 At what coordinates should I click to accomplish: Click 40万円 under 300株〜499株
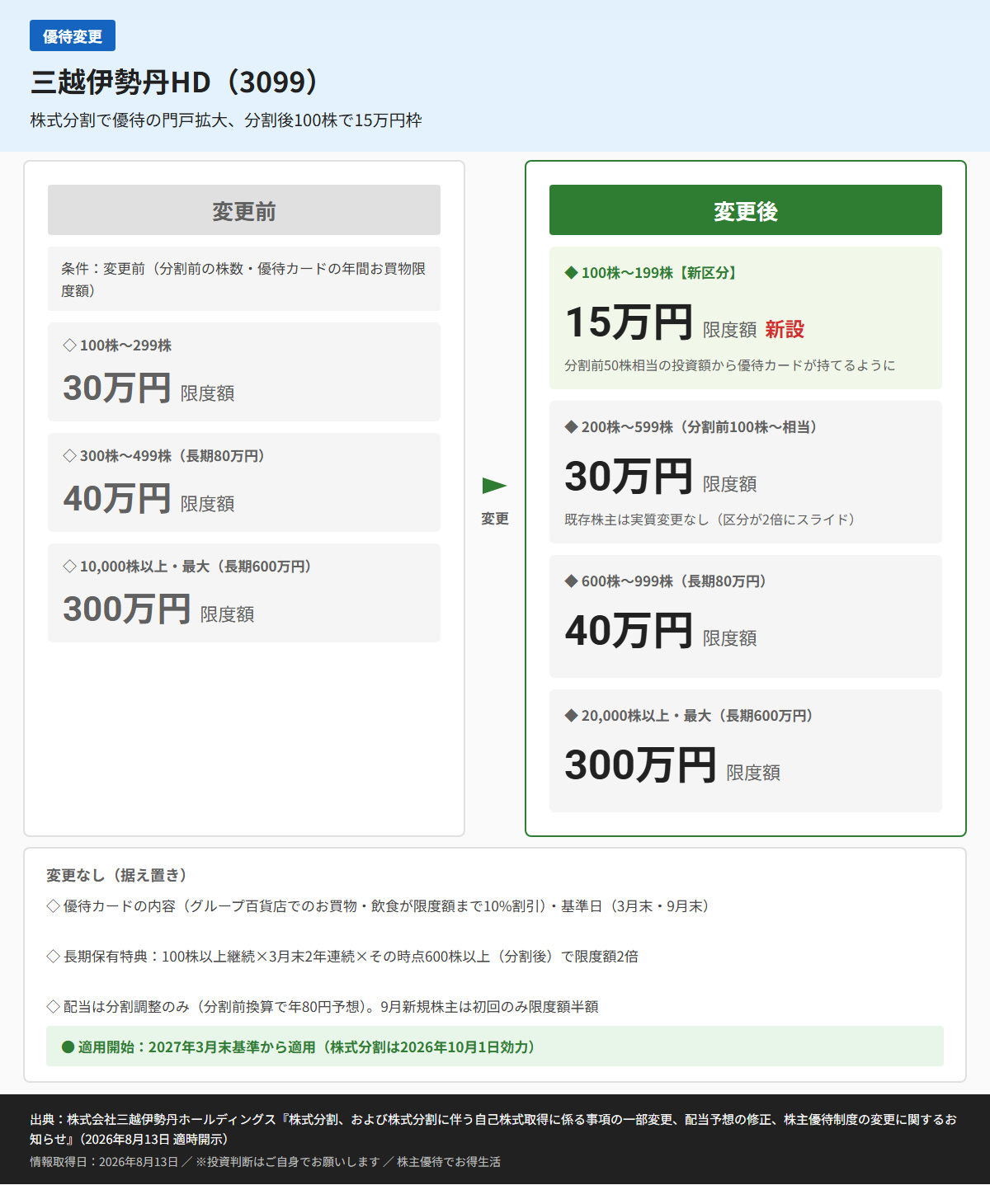coord(117,499)
